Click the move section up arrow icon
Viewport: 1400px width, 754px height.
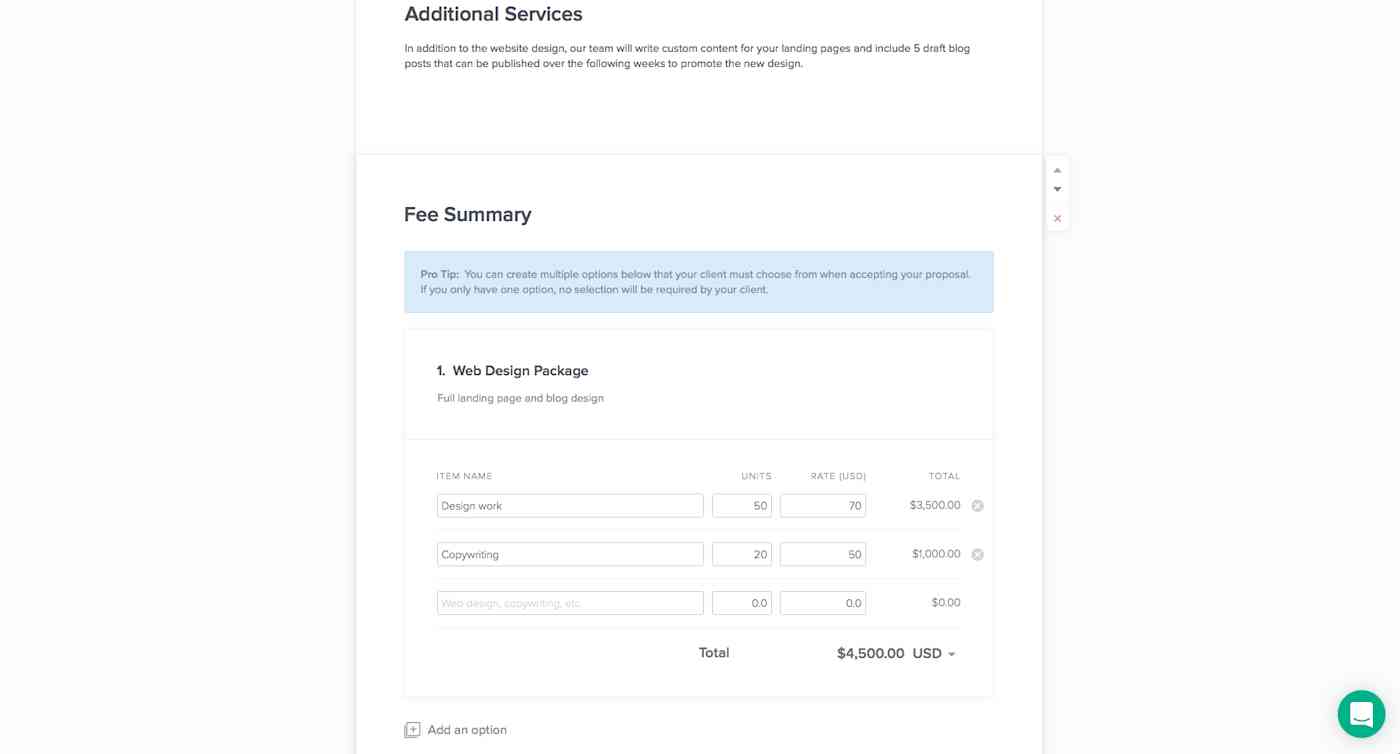[x=1057, y=170]
